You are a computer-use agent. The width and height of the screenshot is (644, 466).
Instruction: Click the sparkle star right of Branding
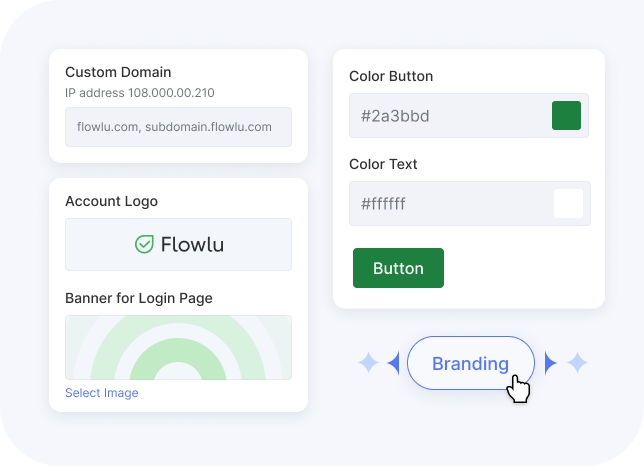coord(577,363)
